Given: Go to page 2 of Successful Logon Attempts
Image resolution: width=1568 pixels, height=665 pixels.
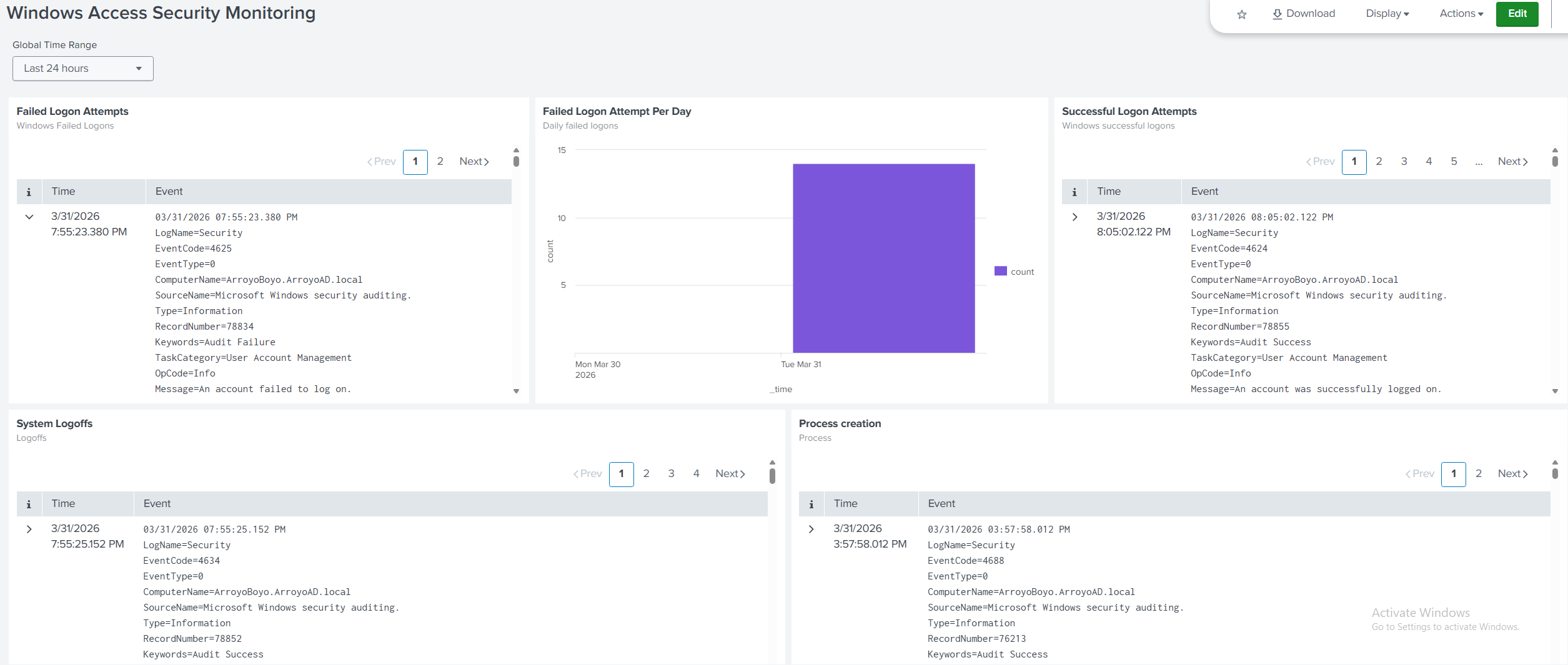Looking at the screenshot, I should coord(1379,161).
